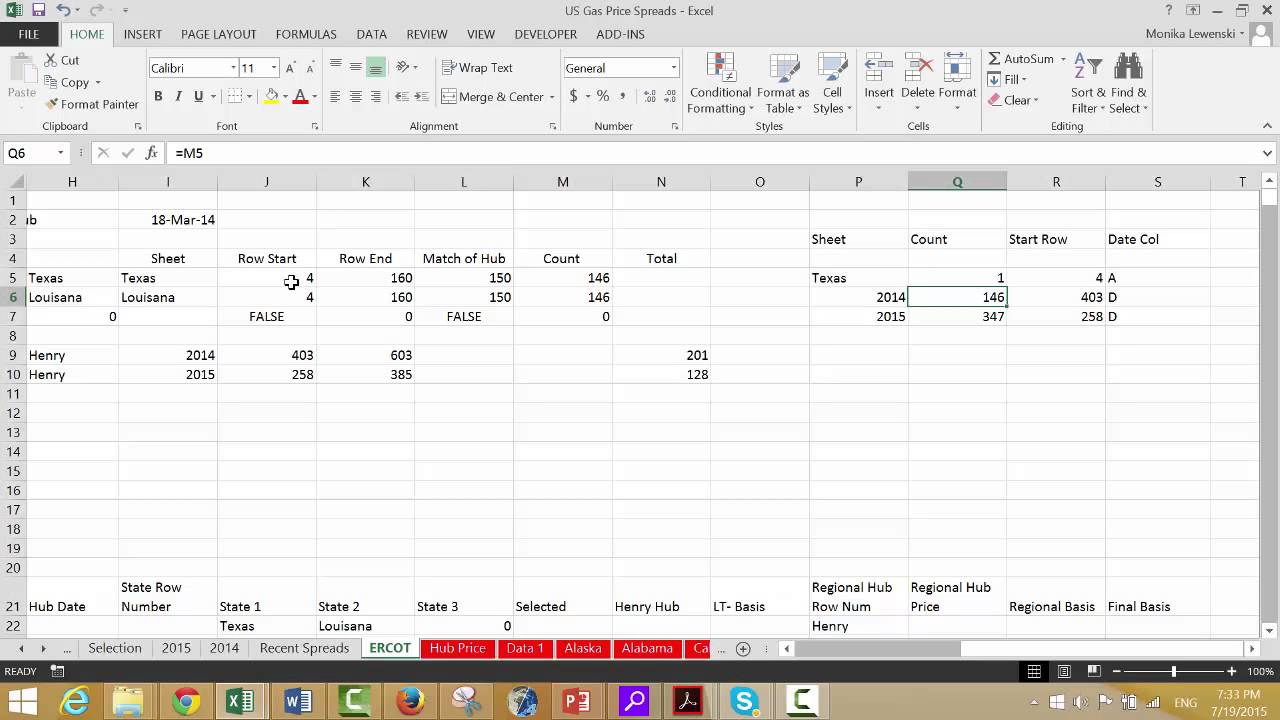1280x720 pixels.
Task: Increase font size with large A icon
Action: coord(290,68)
